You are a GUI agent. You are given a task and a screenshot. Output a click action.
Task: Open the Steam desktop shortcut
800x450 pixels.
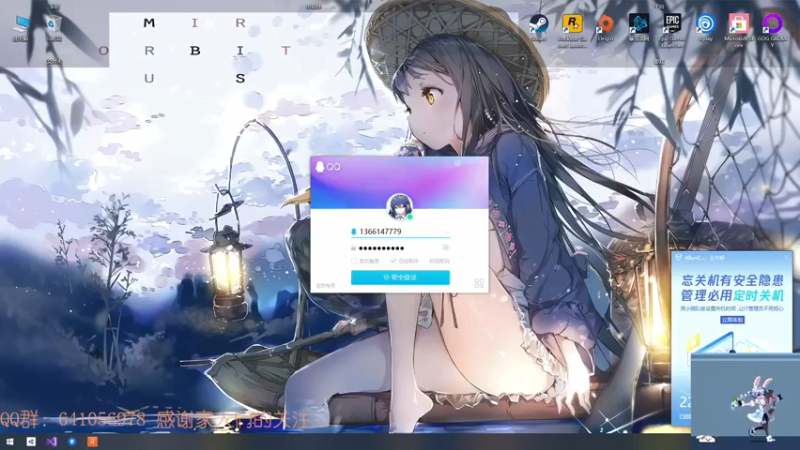coord(538,27)
